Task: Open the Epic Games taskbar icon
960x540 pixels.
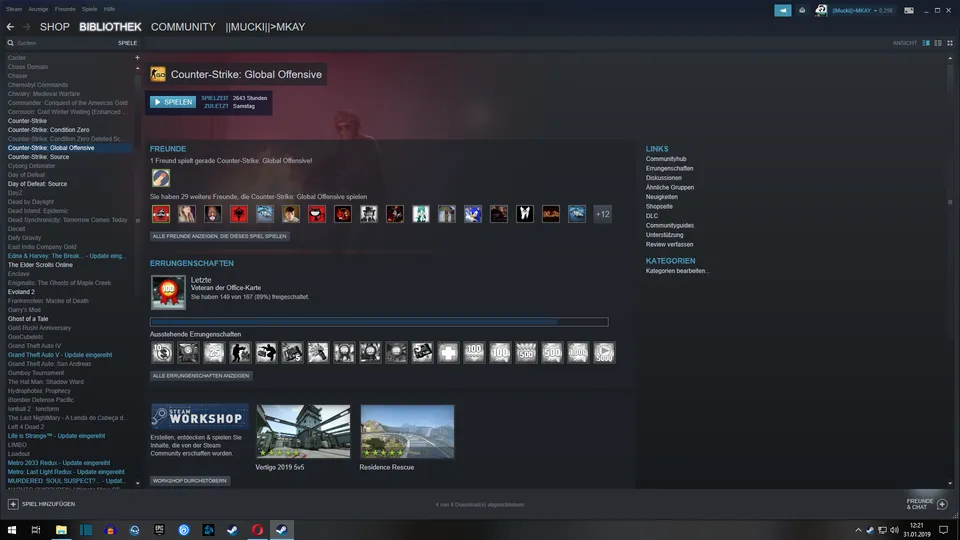Action: point(159,530)
